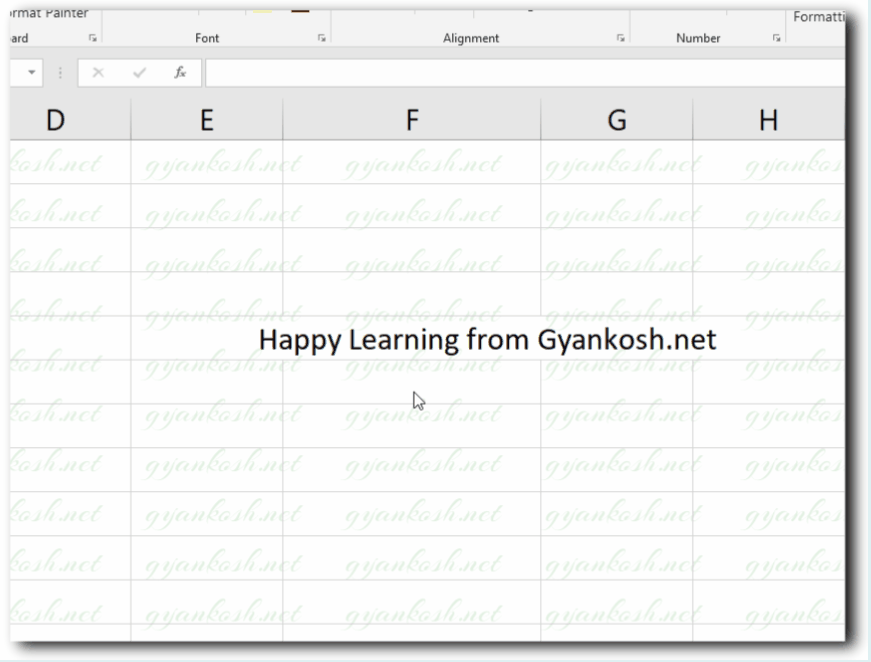Open the Name Box dropdown arrow
871x662 pixels.
30,72
